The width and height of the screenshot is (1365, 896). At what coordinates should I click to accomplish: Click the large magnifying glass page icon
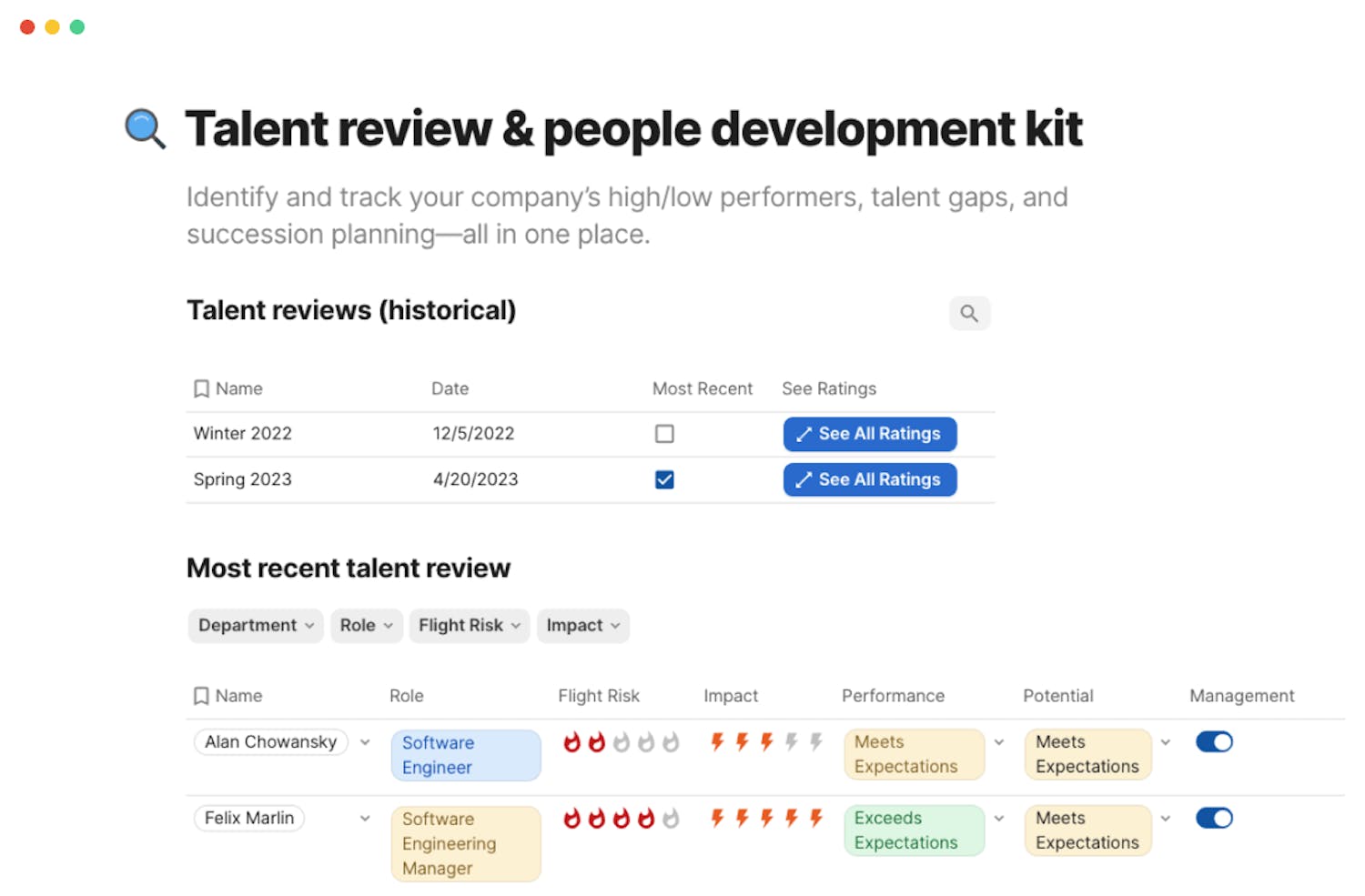point(145,128)
